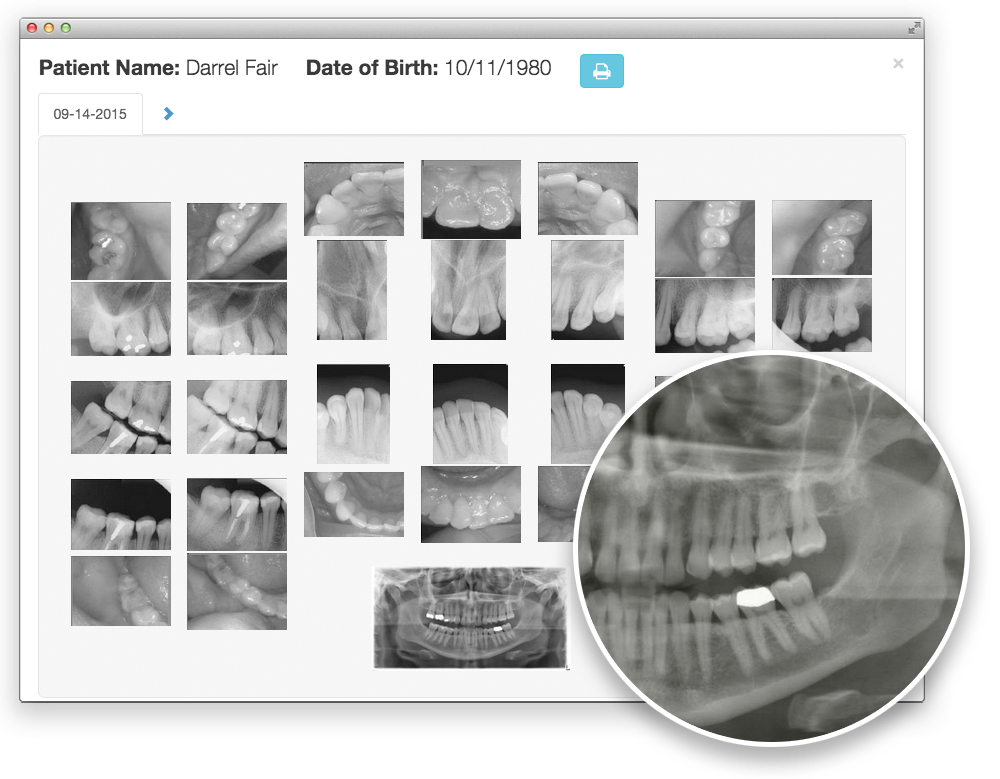The height and width of the screenshot is (779, 1000).
Task: Click the green zoom window button
Action: tap(65, 27)
